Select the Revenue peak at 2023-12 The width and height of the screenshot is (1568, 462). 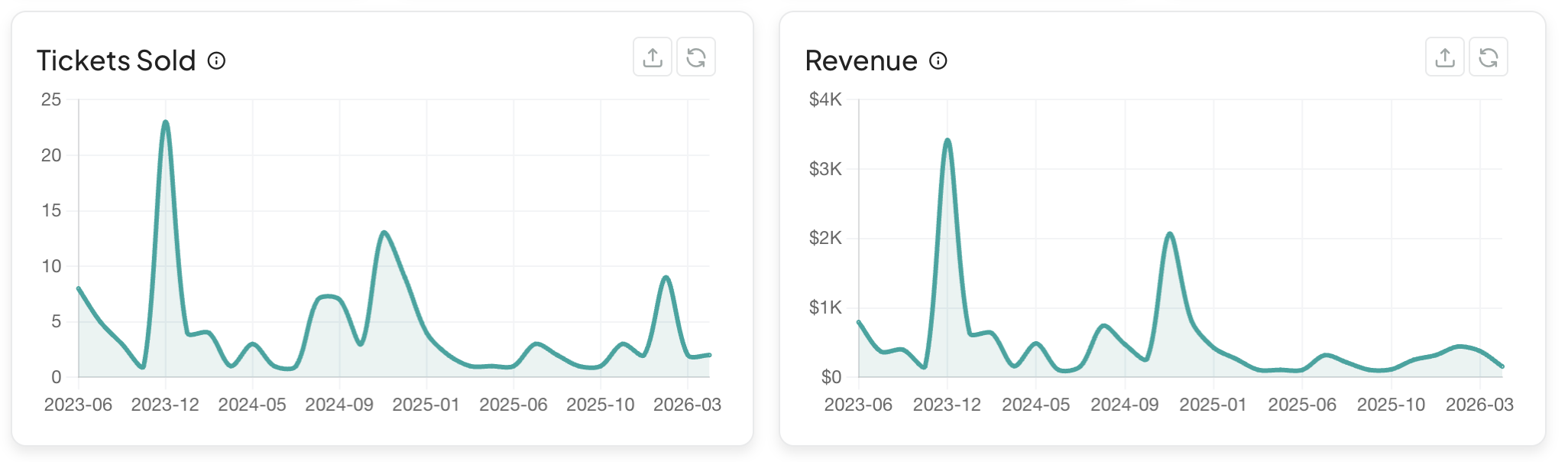(948, 141)
